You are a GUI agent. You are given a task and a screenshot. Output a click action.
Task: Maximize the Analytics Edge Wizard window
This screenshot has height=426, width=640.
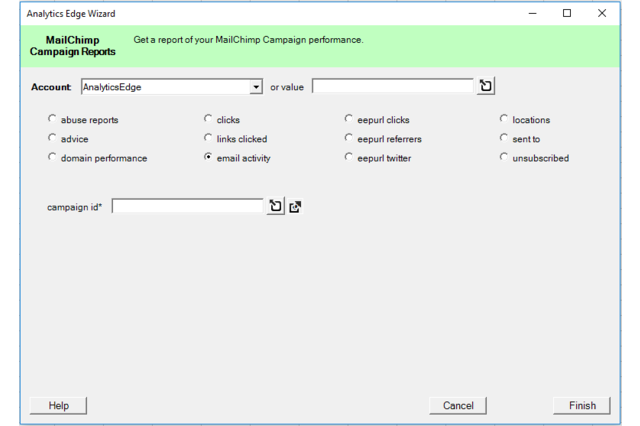[x=567, y=13]
